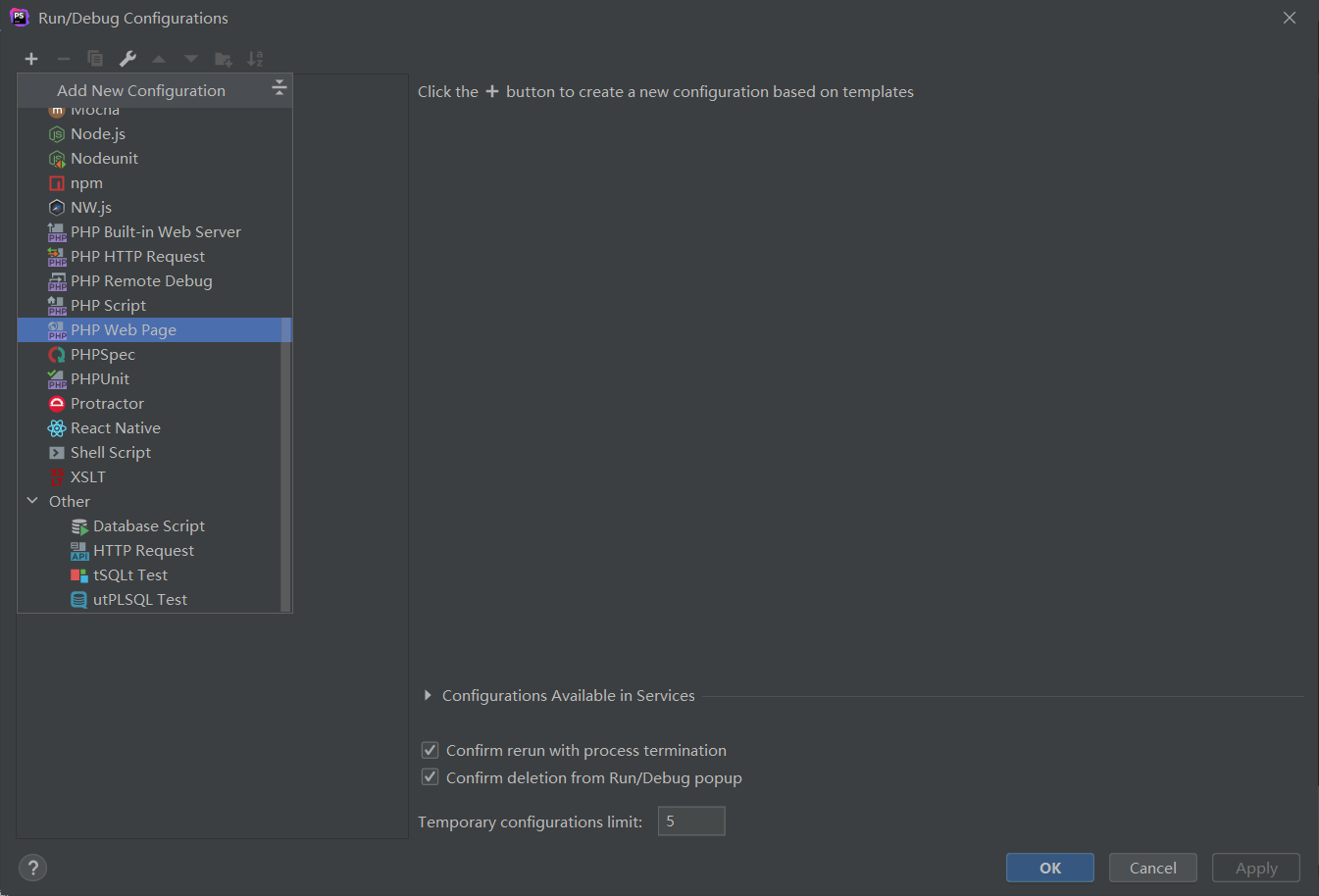Click the PHP Remote Debug icon
This screenshot has width=1319, height=896.
[x=57, y=281]
